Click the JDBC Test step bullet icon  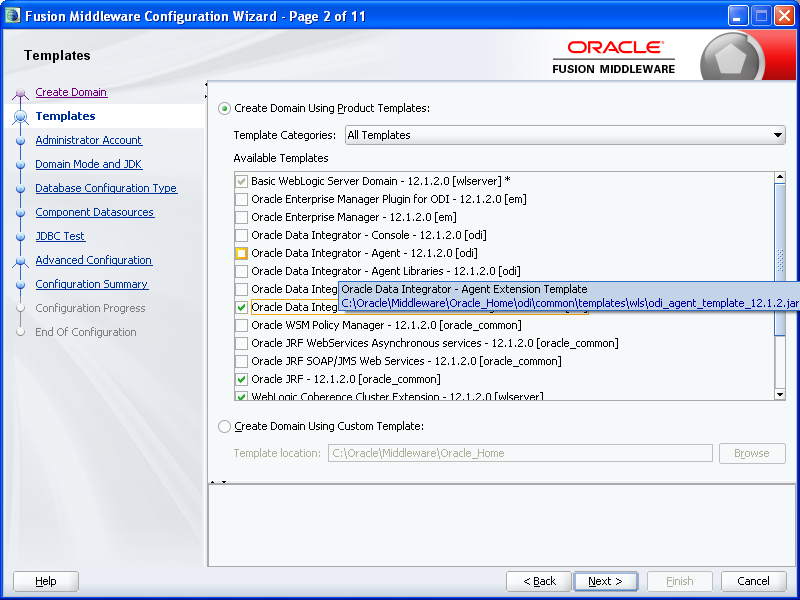pyautogui.click(x=20, y=237)
